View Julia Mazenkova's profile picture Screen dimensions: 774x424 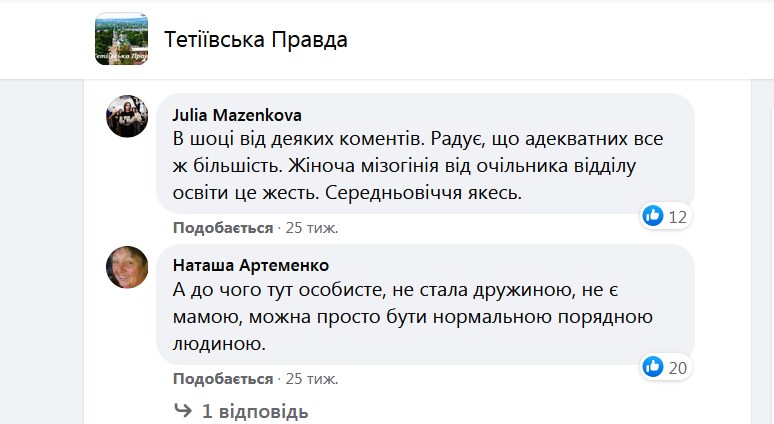[x=127, y=116]
